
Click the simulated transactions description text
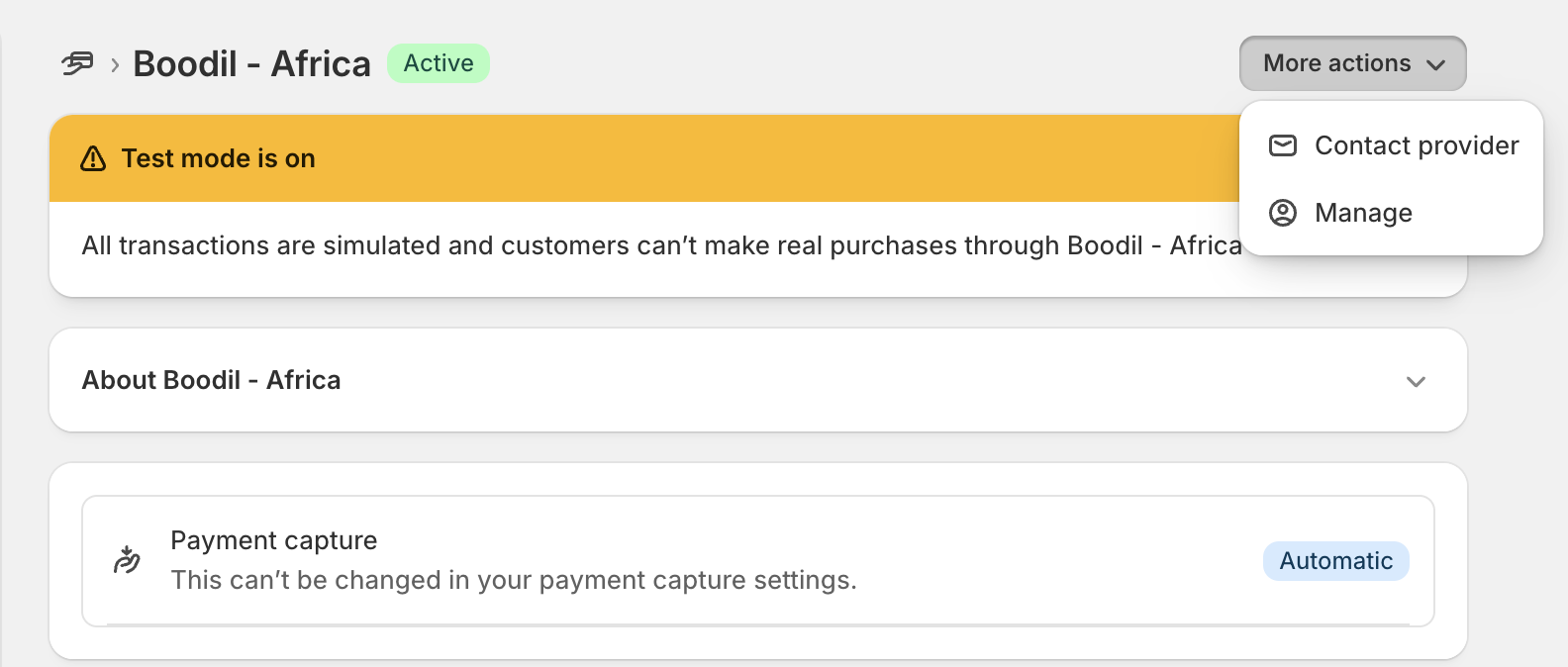661,245
